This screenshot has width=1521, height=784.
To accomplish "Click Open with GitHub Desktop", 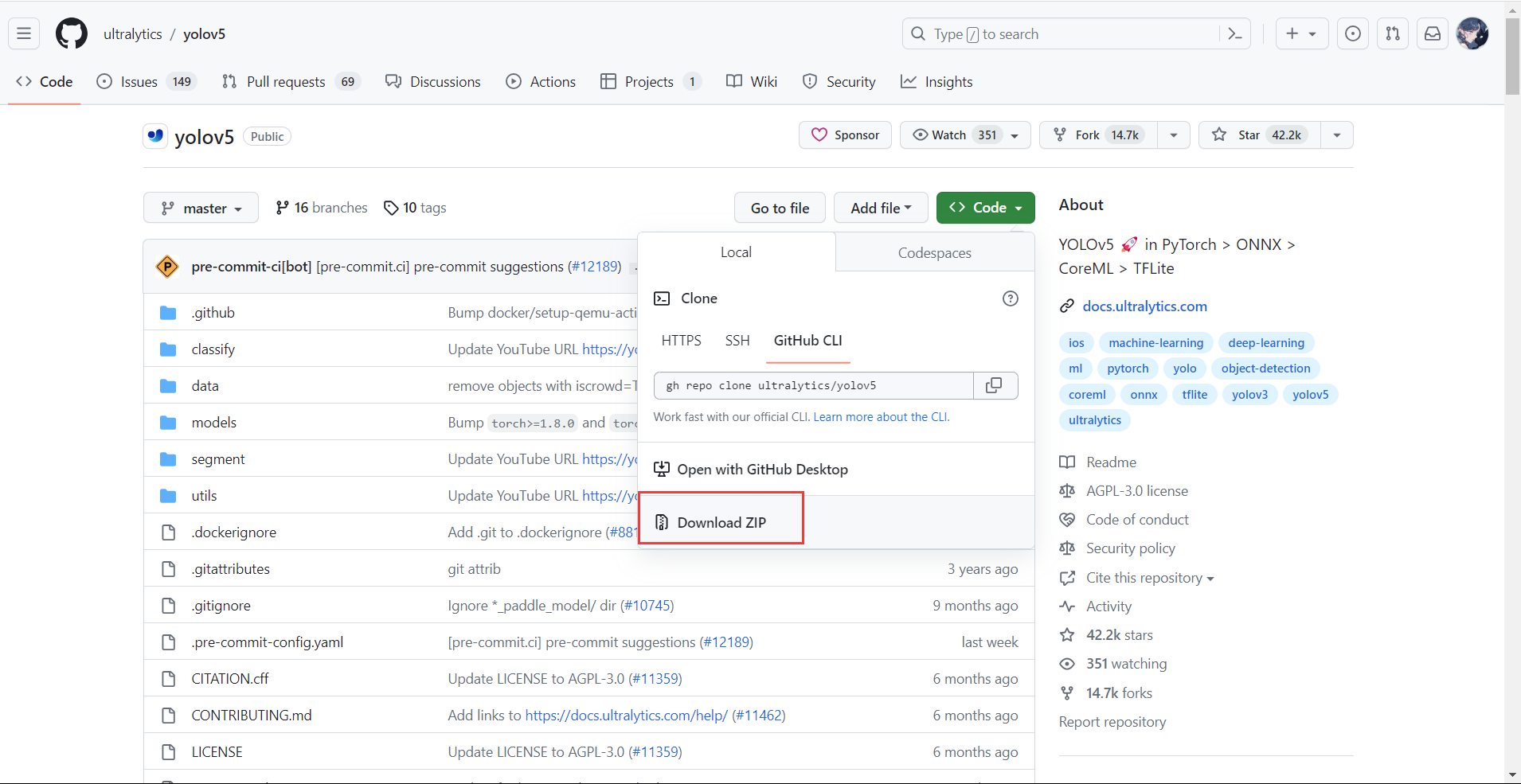I will pyautogui.click(x=751, y=469).
